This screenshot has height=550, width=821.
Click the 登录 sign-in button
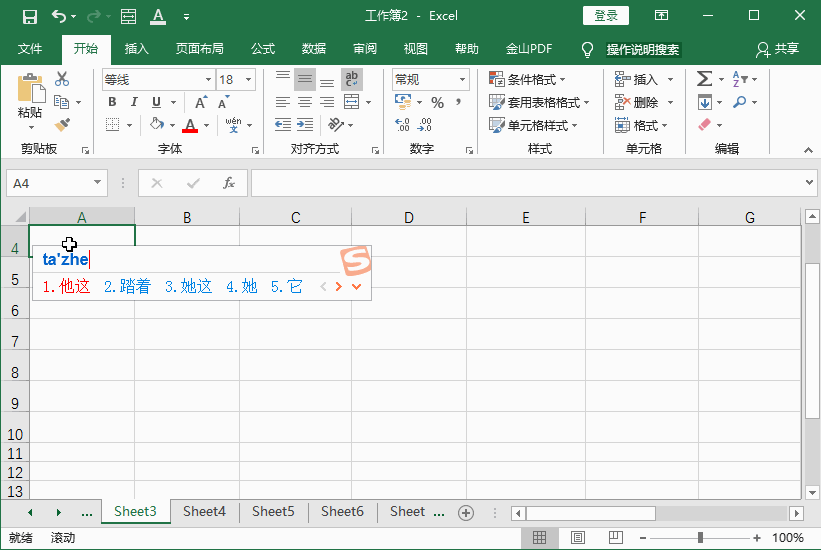pos(606,16)
